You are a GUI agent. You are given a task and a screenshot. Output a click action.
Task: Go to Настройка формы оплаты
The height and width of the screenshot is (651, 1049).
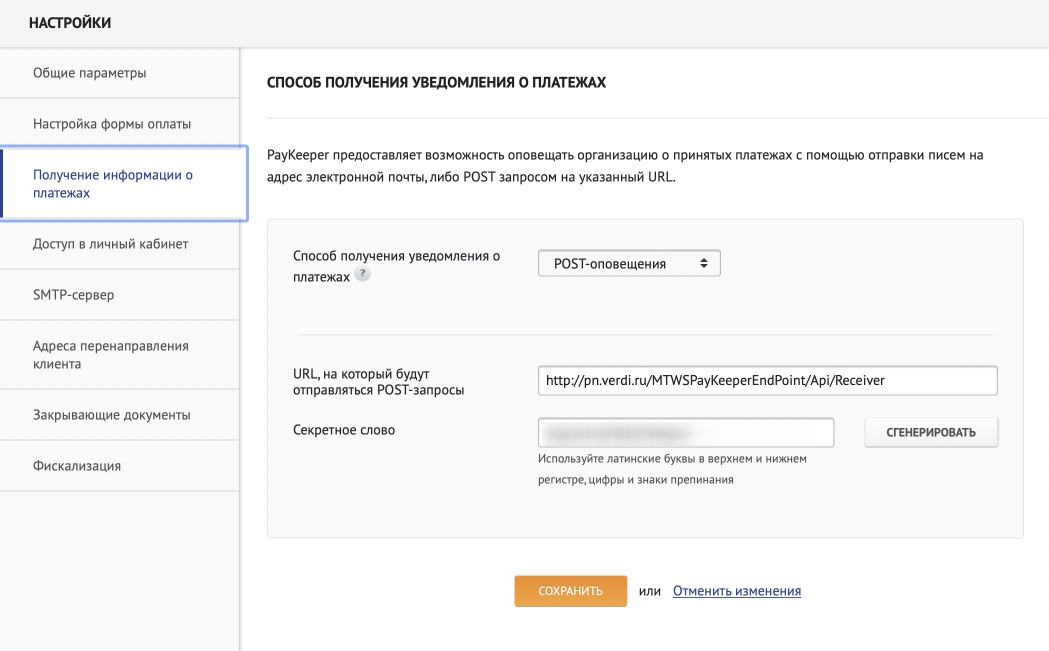[x=112, y=124]
